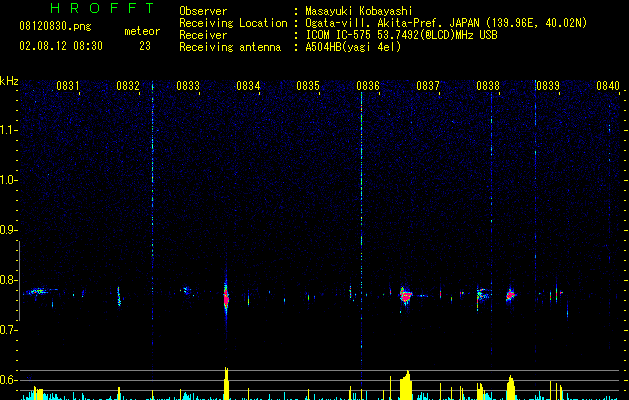Click the antenna A504HB(yagi 4el) text
This screenshot has height=400, width=629.
pos(353,47)
